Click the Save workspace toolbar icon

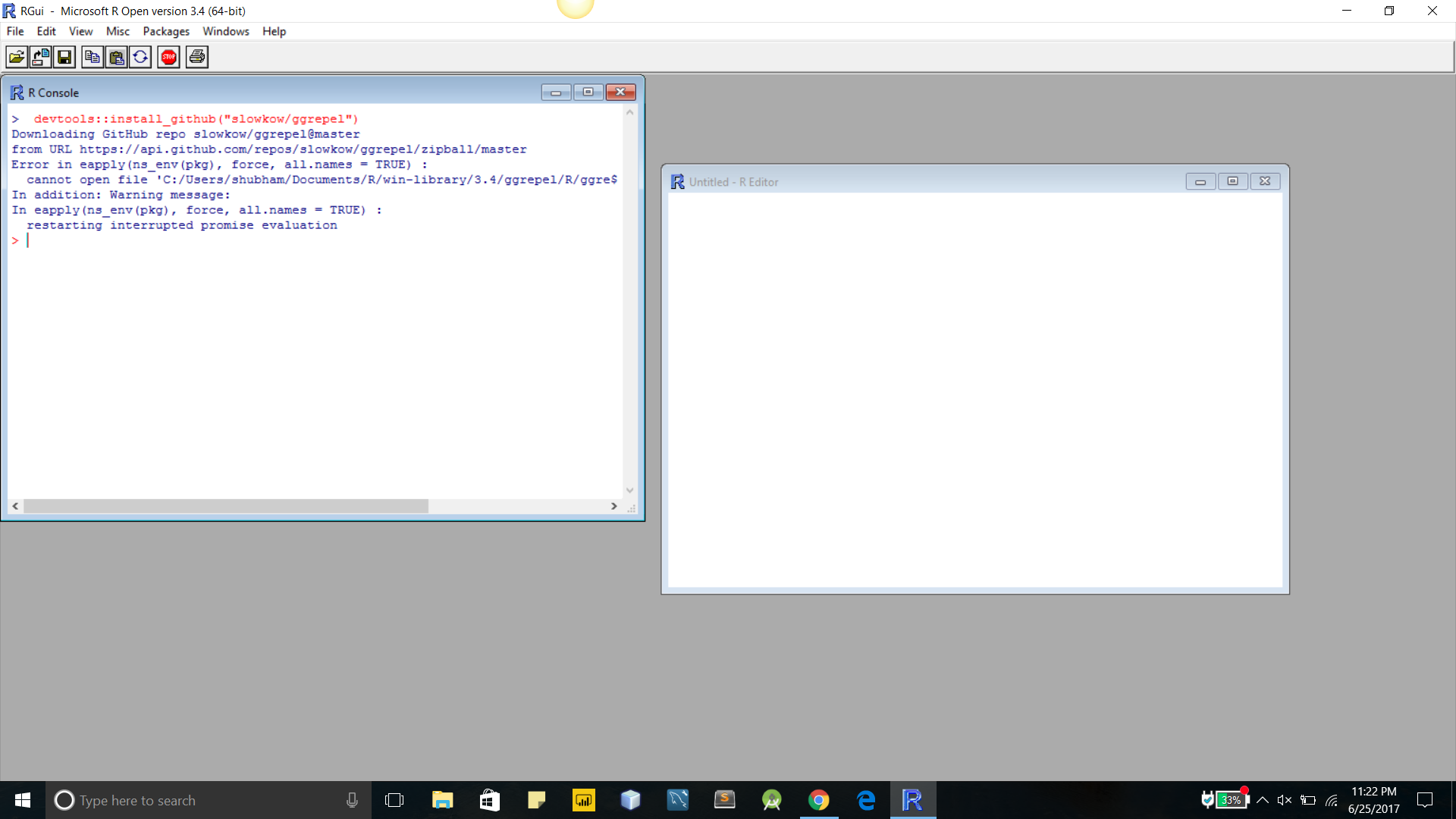click(64, 57)
